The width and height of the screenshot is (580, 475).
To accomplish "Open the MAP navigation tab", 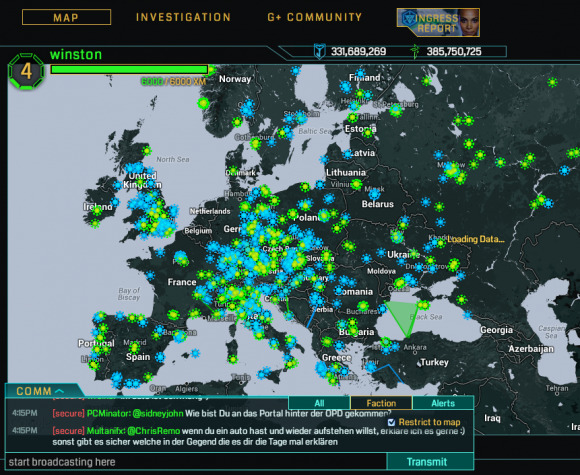I will pyautogui.click(x=66, y=17).
